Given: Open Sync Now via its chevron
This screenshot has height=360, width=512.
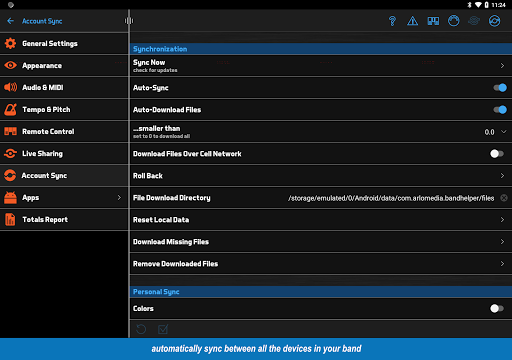Looking at the screenshot, I should click(x=502, y=66).
